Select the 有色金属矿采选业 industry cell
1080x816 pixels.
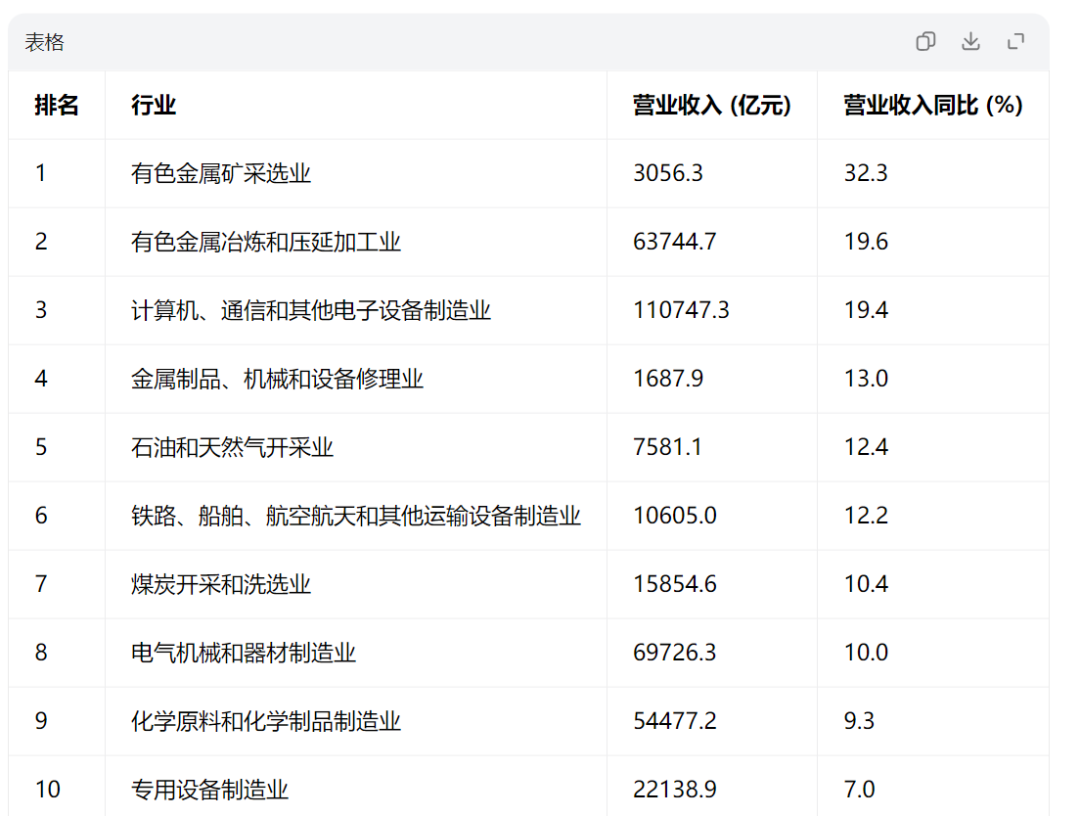(221, 173)
